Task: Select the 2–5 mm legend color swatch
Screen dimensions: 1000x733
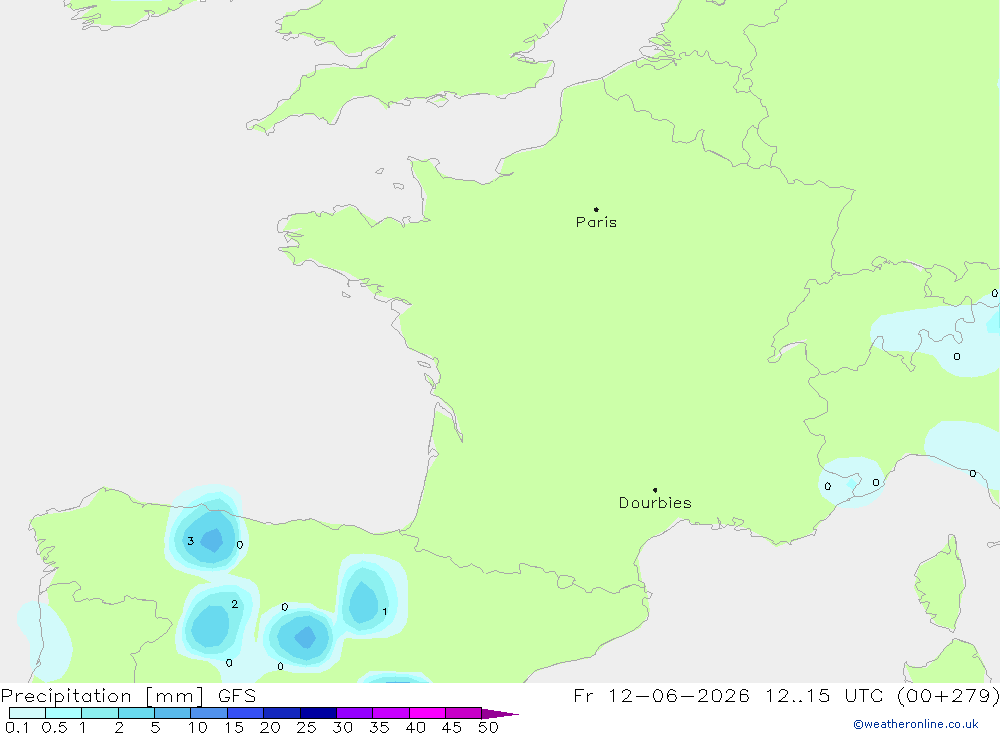Action: coord(136,713)
